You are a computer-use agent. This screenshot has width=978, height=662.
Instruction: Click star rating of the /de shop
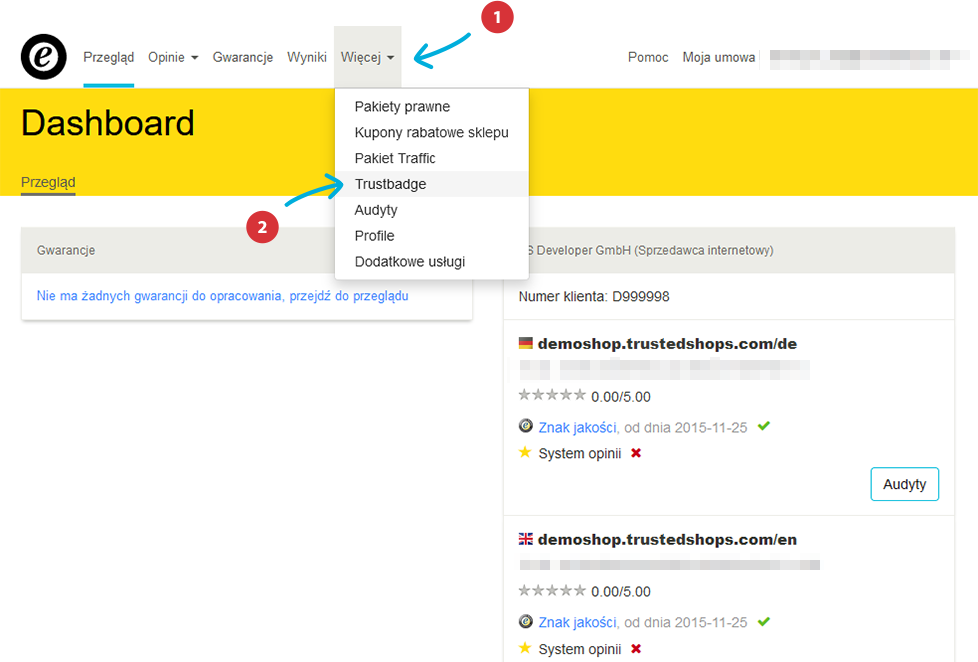coord(552,395)
